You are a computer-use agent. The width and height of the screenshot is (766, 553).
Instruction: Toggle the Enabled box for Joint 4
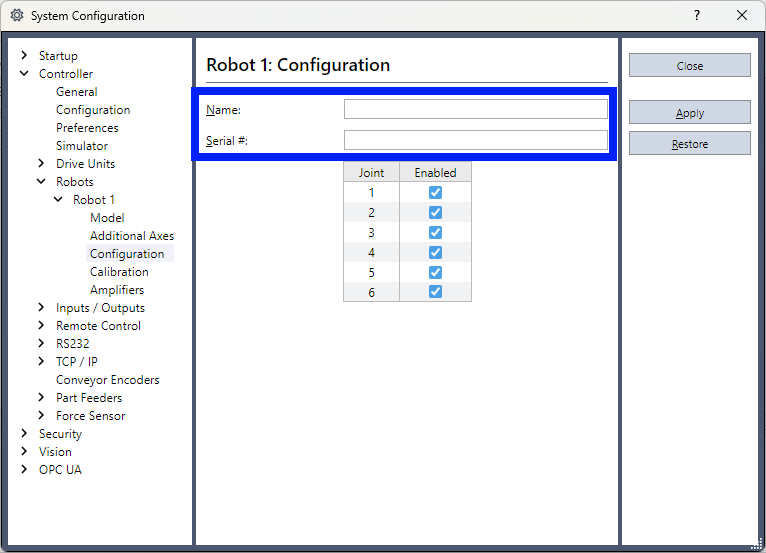(435, 253)
